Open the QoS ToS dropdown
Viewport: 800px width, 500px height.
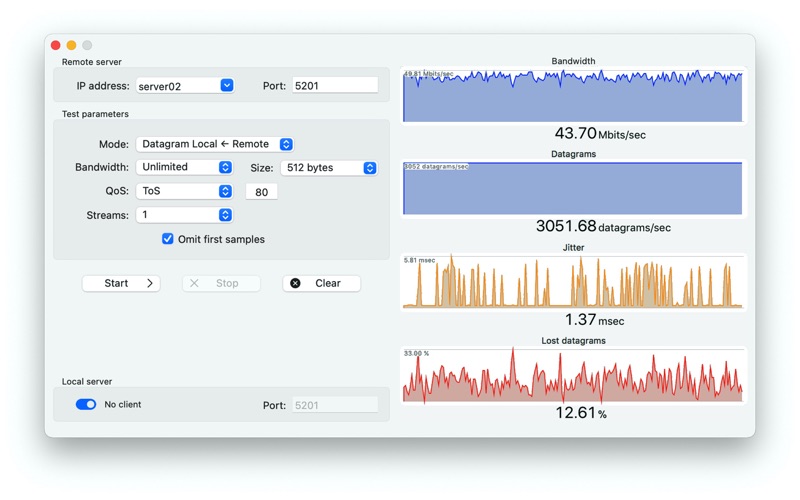tap(184, 191)
